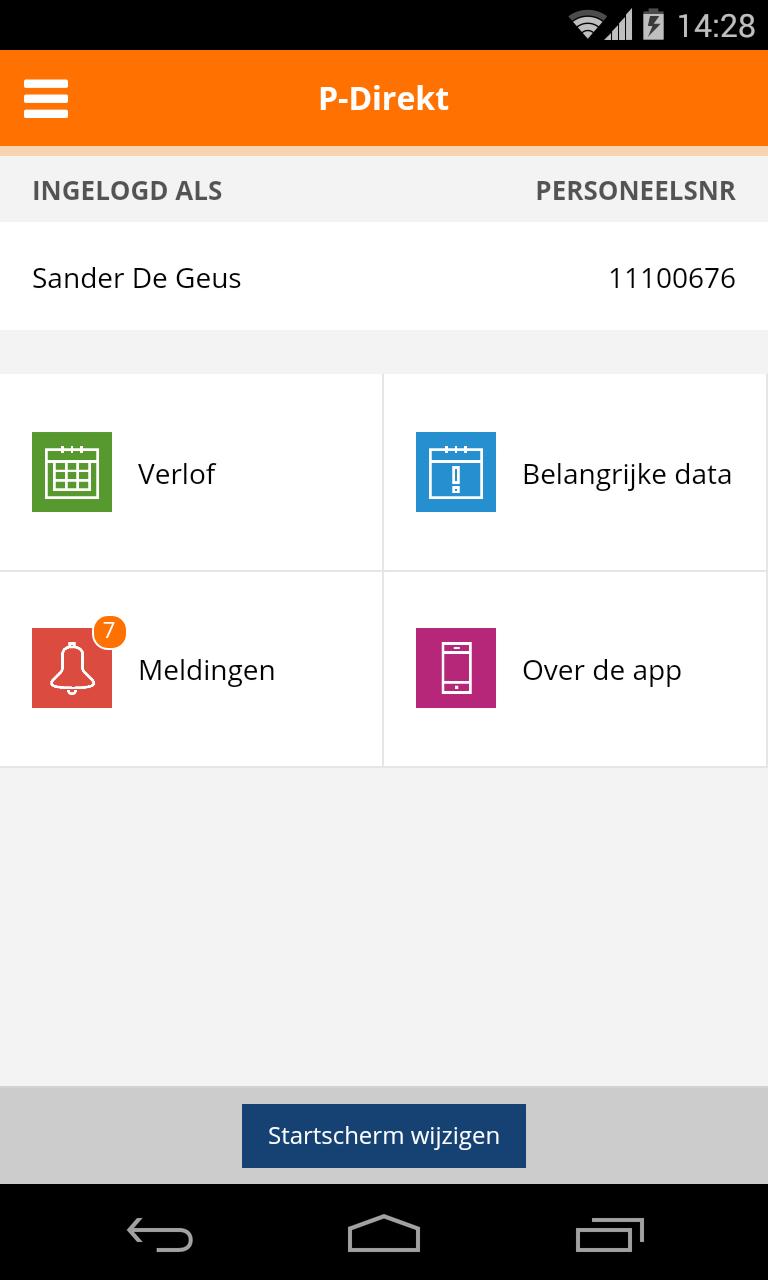This screenshot has width=768, height=1280.
Task: Tap the blue Belangrijke data icon
Action: tap(456, 472)
